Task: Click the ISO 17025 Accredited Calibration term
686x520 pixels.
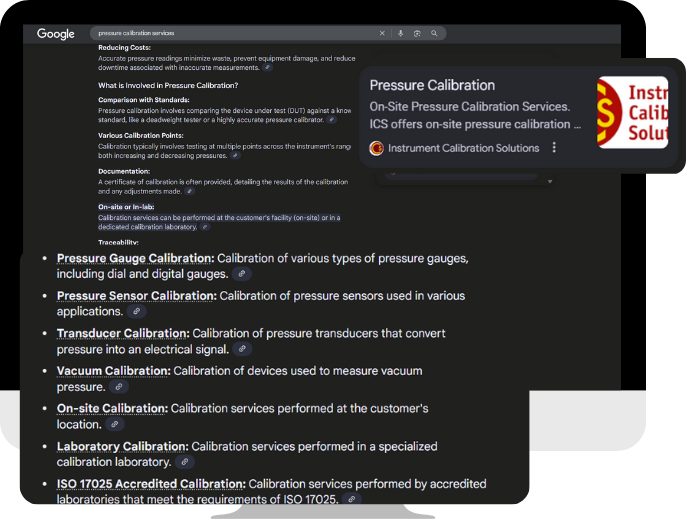Action: tap(150, 484)
